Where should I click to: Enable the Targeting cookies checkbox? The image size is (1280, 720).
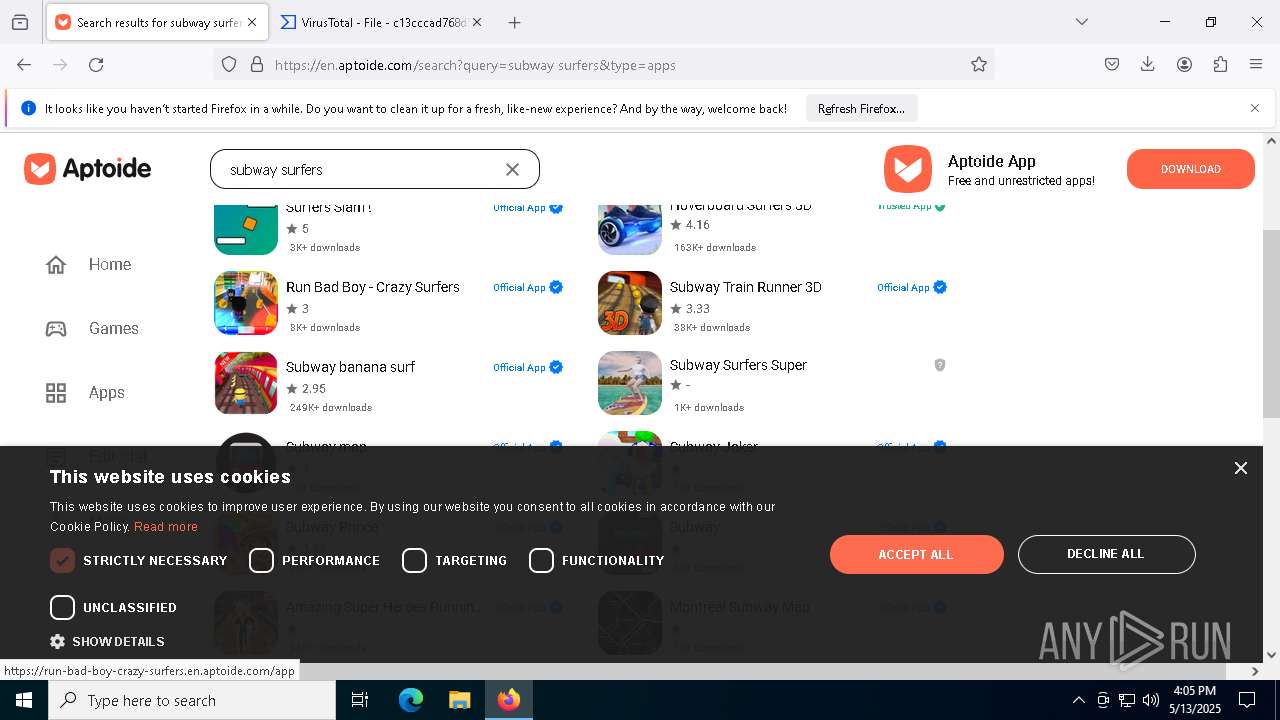pos(414,561)
